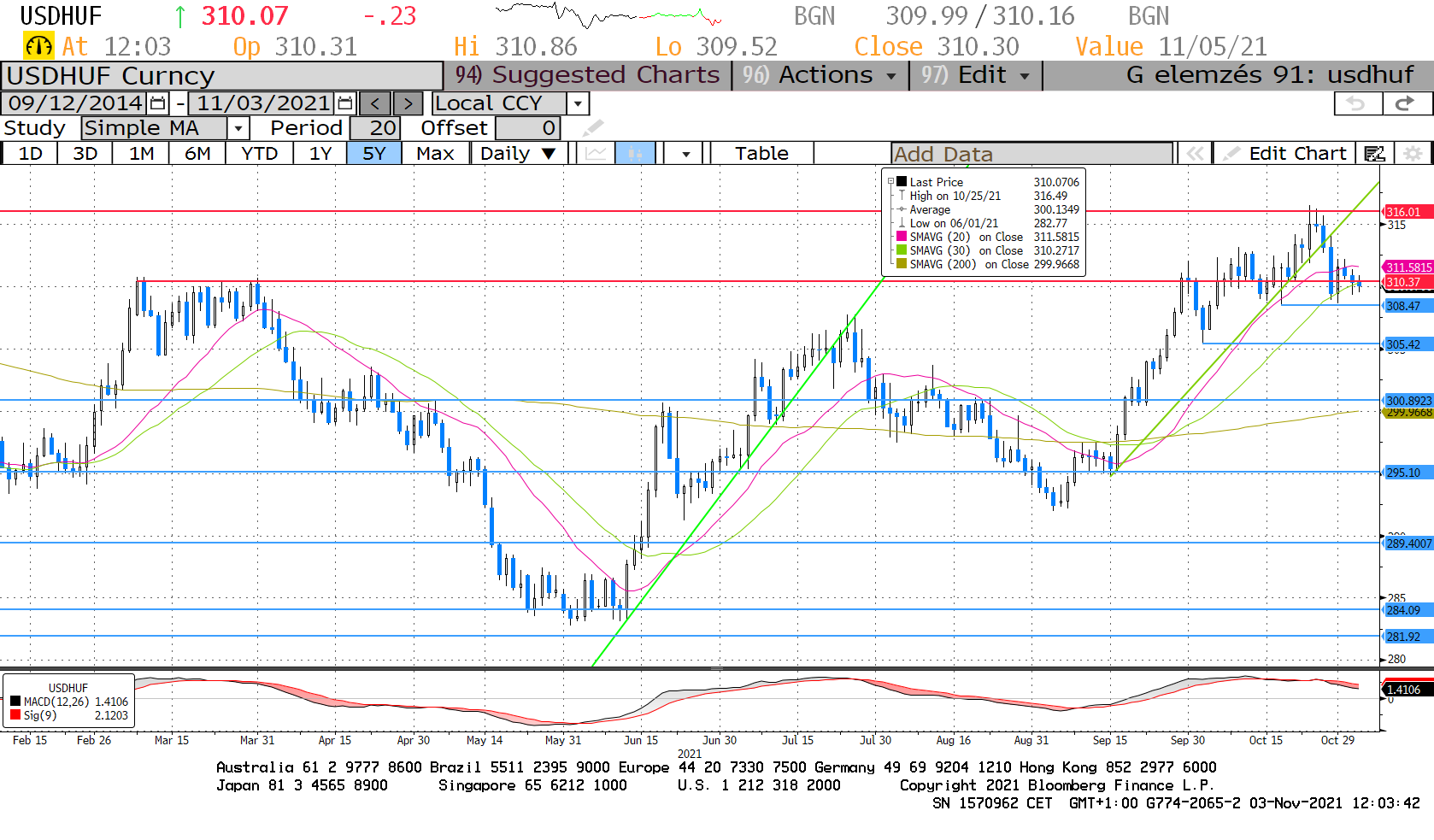
Task: Open Suggested Charts
Action: point(588,75)
